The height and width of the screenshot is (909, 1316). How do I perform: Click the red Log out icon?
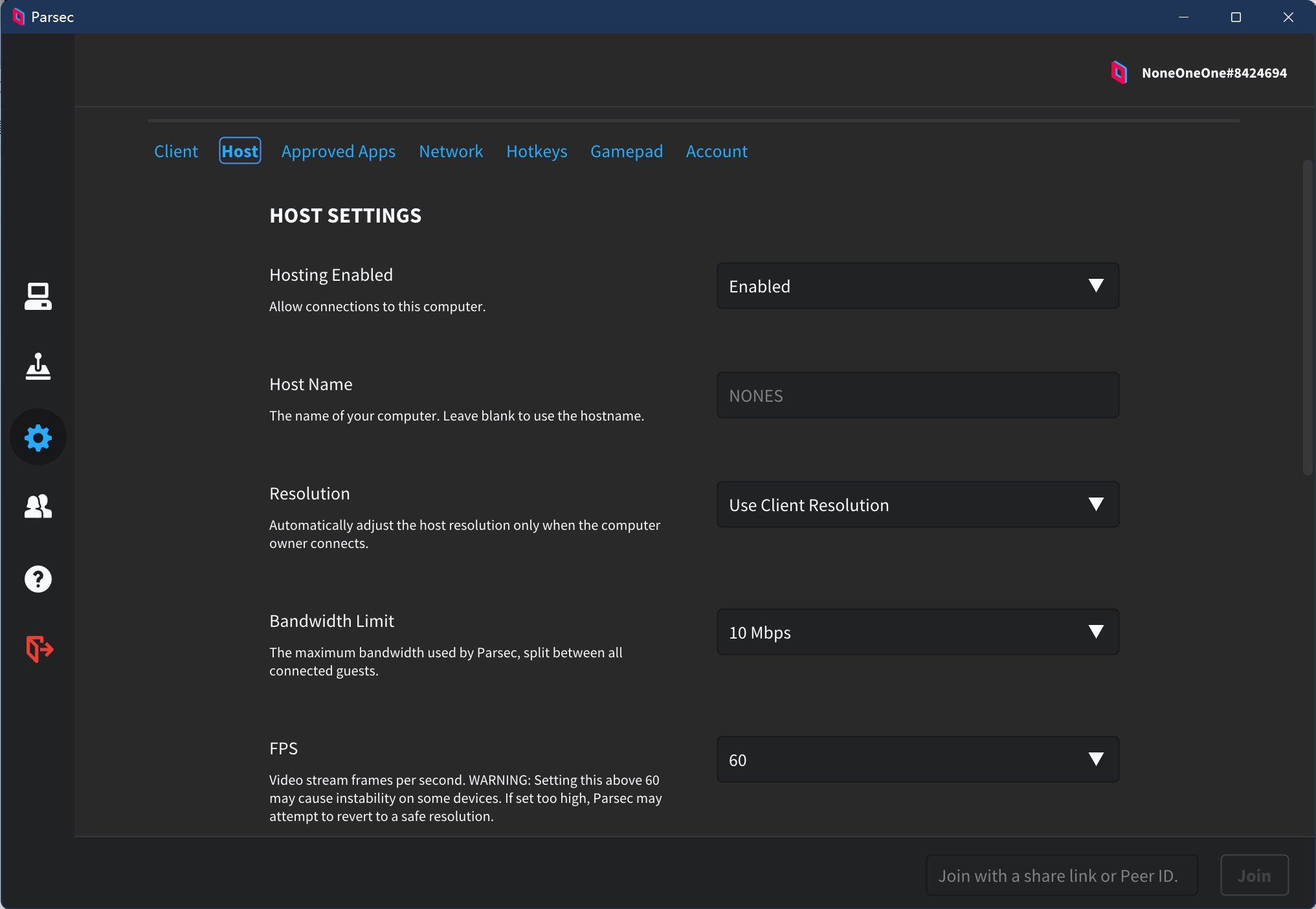pyautogui.click(x=39, y=649)
